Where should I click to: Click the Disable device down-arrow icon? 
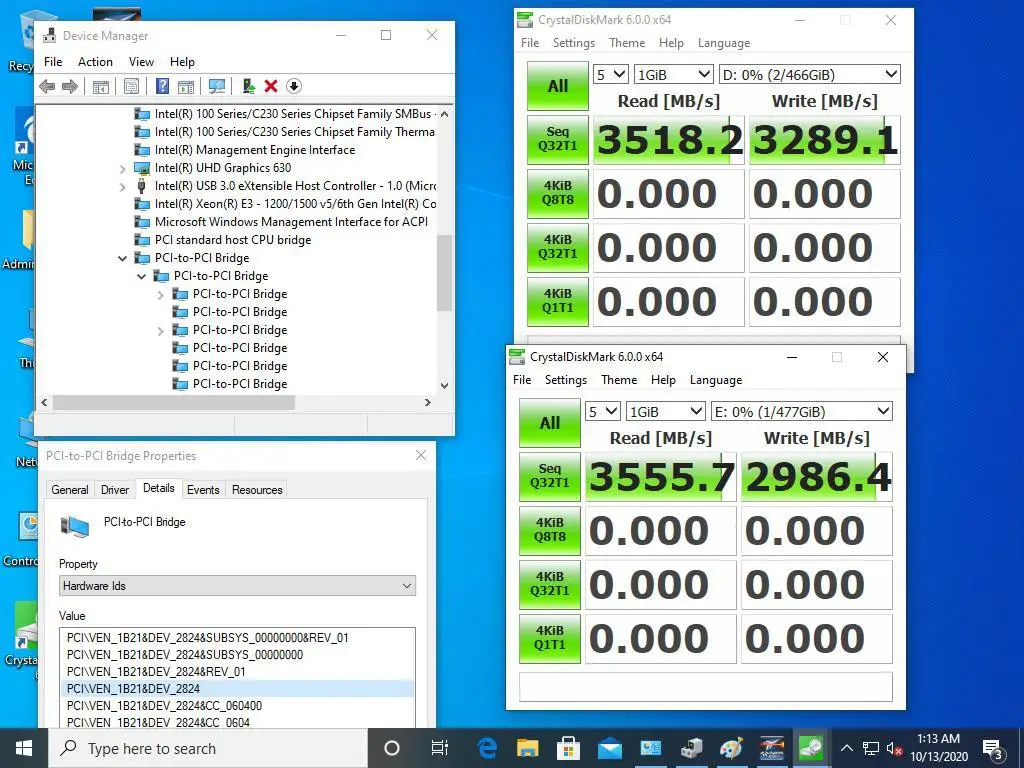pyautogui.click(x=294, y=87)
